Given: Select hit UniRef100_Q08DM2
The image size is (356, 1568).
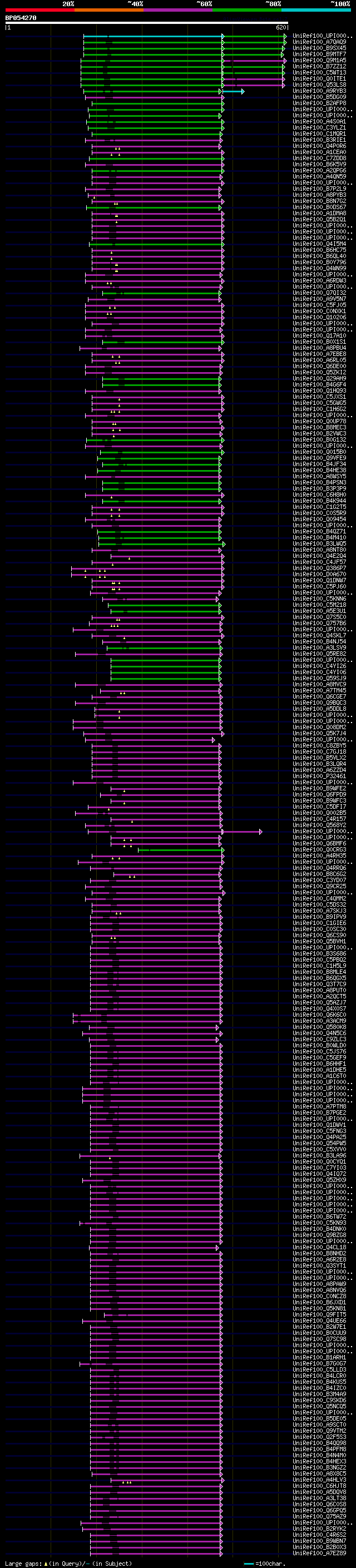Looking at the screenshot, I should click(x=319, y=727).
